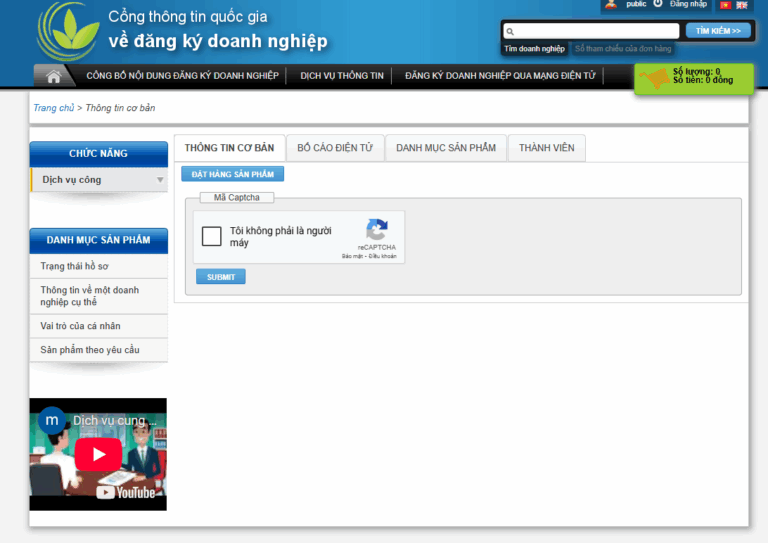768x543 pixels.
Task: Open Công bố nội dung đăng ký doanh nghiệp menu
Action: pos(185,76)
